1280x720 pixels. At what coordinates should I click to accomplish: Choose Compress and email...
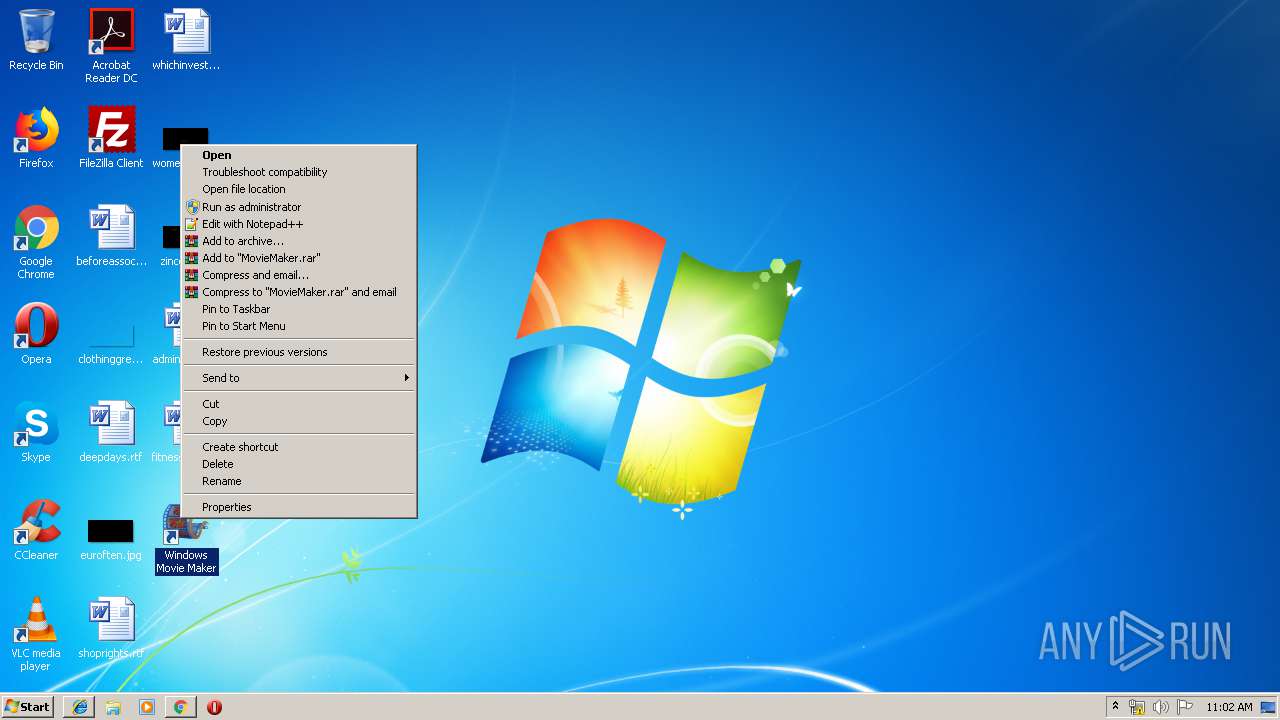[299, 275]
